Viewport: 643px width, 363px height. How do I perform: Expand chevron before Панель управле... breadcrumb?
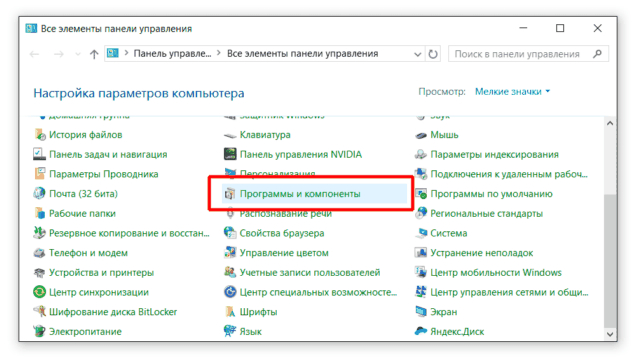pyautogui.click(x=126, y=53)
